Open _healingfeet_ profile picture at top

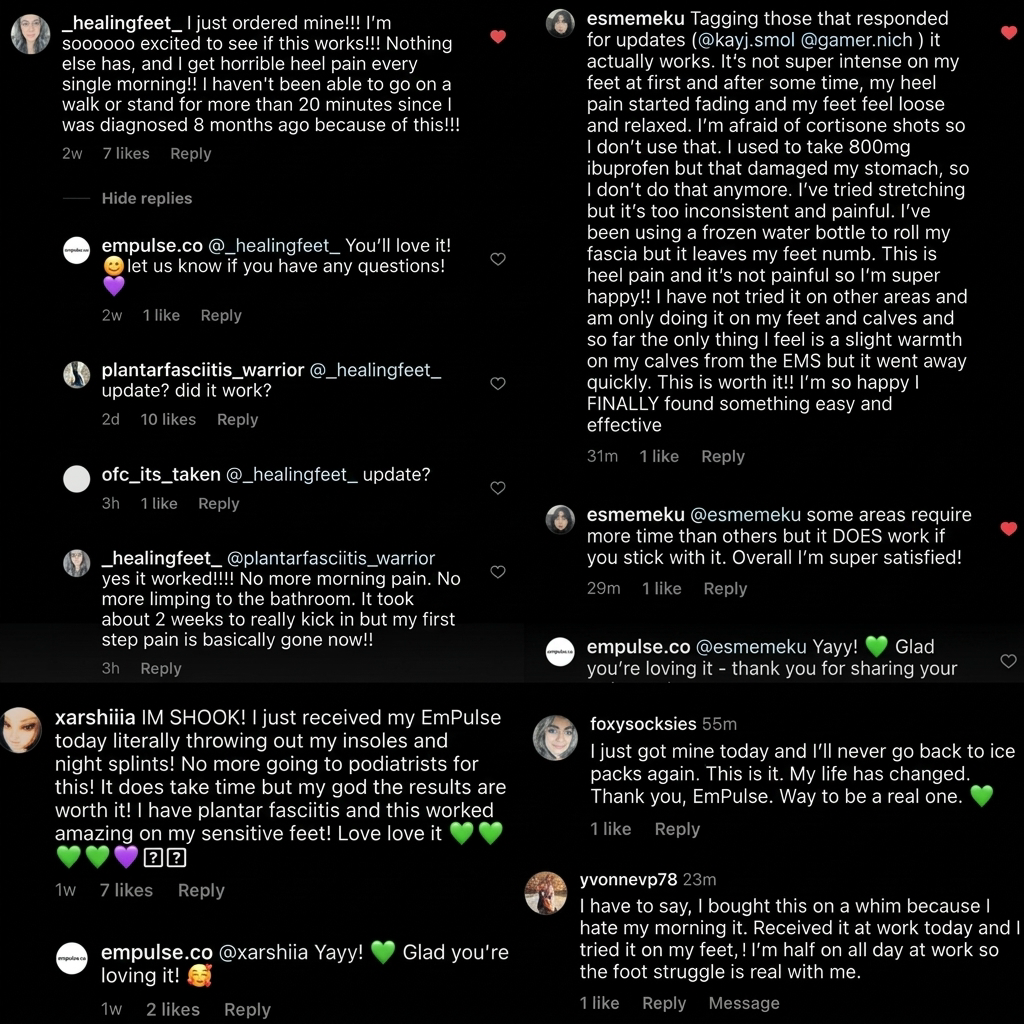click(x=30, y=34)
